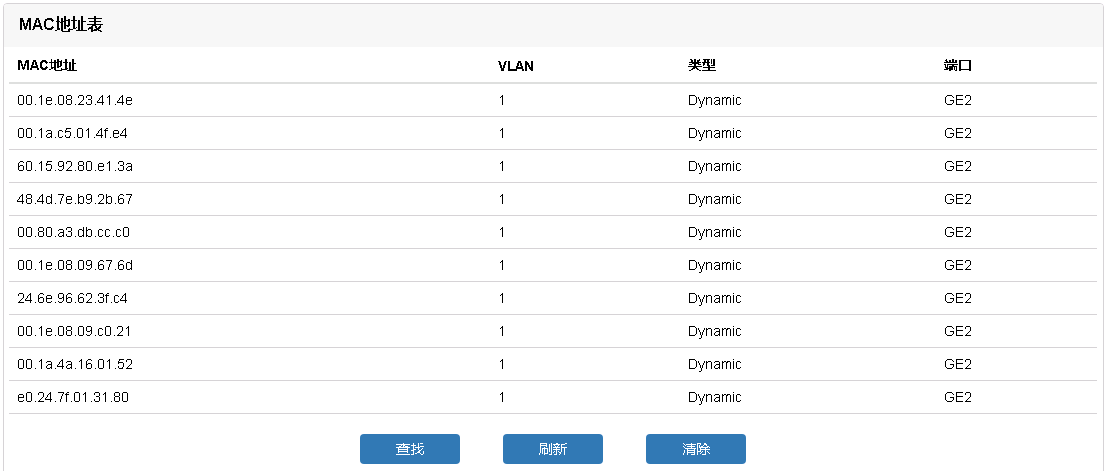Select MAC address 00.80.a3.db.cc.c0
Viewport: 1112px width, 471px height.
point(73,232)
